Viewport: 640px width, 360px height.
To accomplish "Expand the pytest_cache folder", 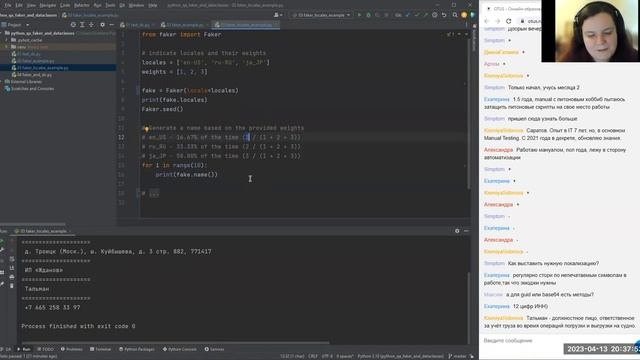I will tap(8, 40).
